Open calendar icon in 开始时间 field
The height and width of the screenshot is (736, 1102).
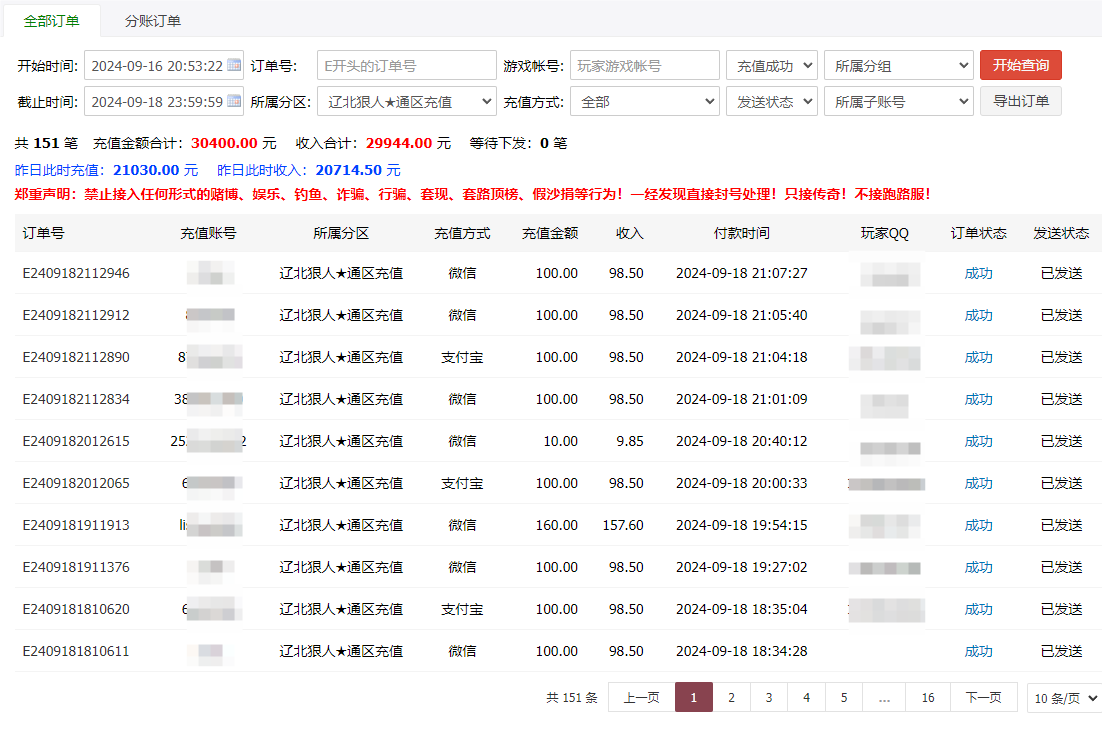(x=234, y=65)
